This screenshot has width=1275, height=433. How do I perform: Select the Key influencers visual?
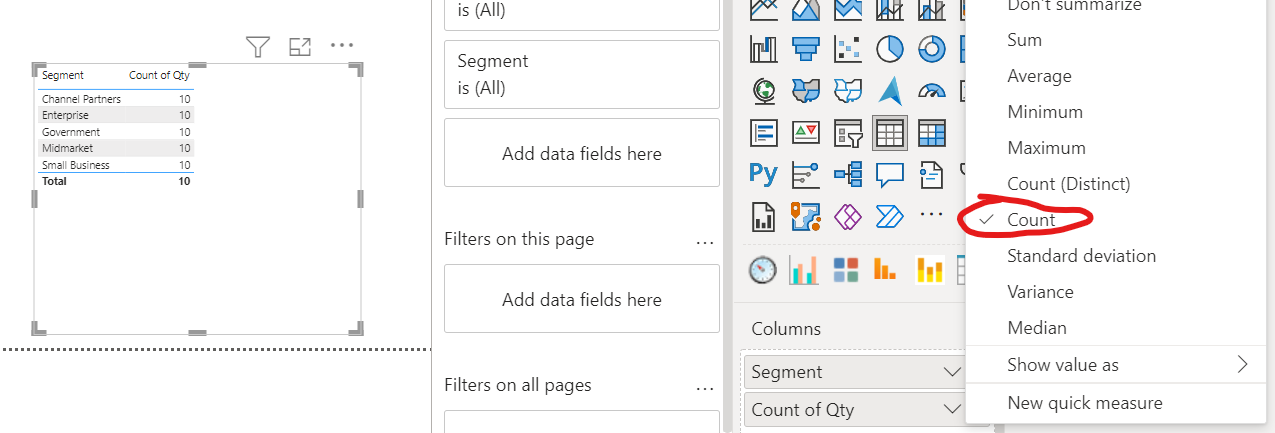pos(806,174)
